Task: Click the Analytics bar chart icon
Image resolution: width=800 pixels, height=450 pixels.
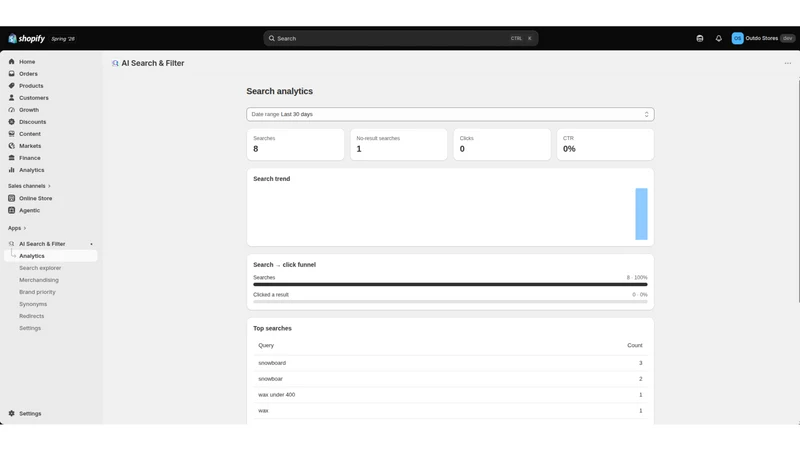Action: (12, 170)
